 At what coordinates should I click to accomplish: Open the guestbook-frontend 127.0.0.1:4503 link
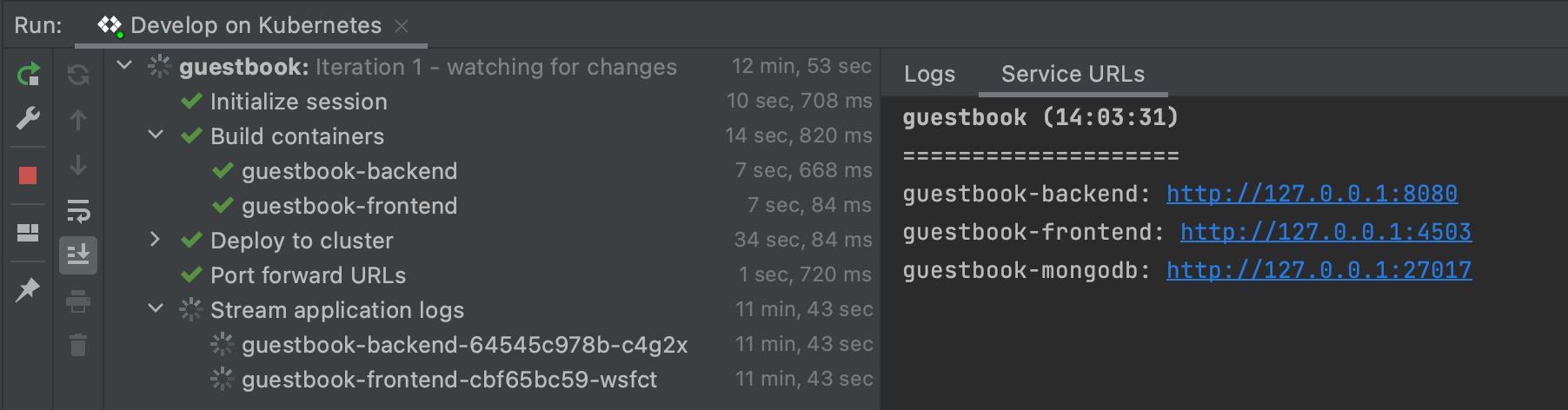(x=1325, y=232)
